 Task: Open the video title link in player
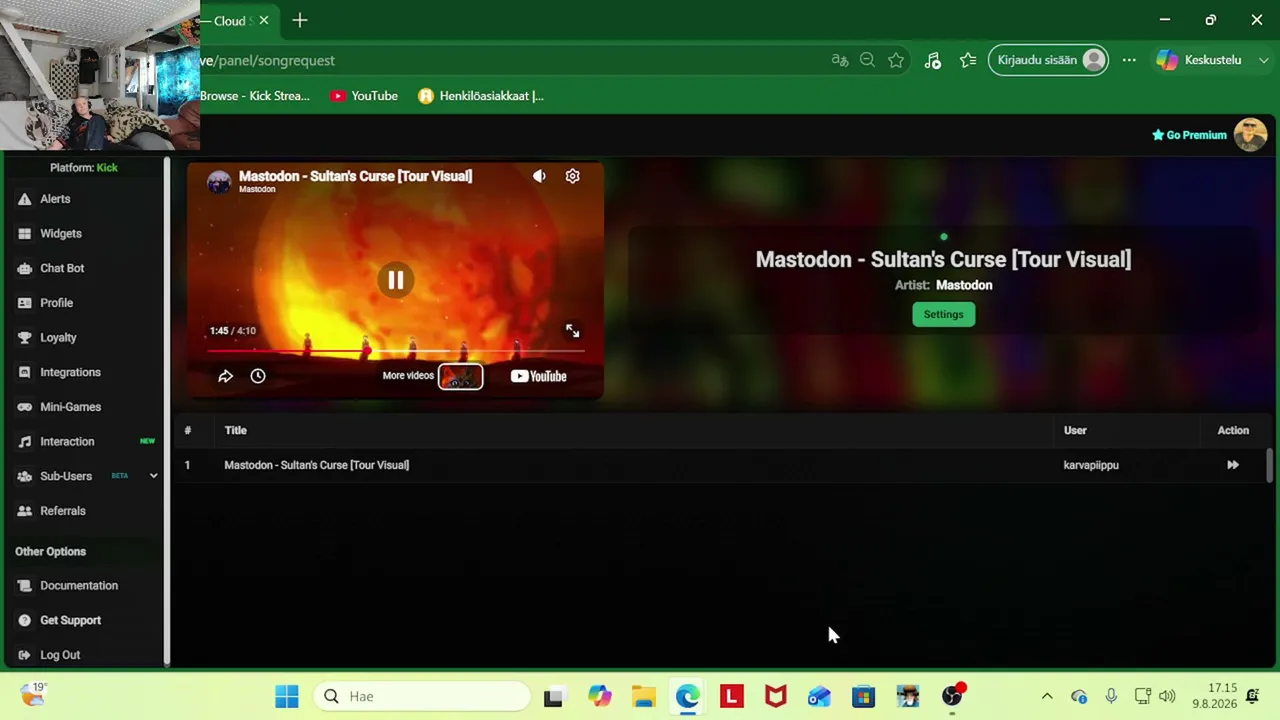[355, 176]
